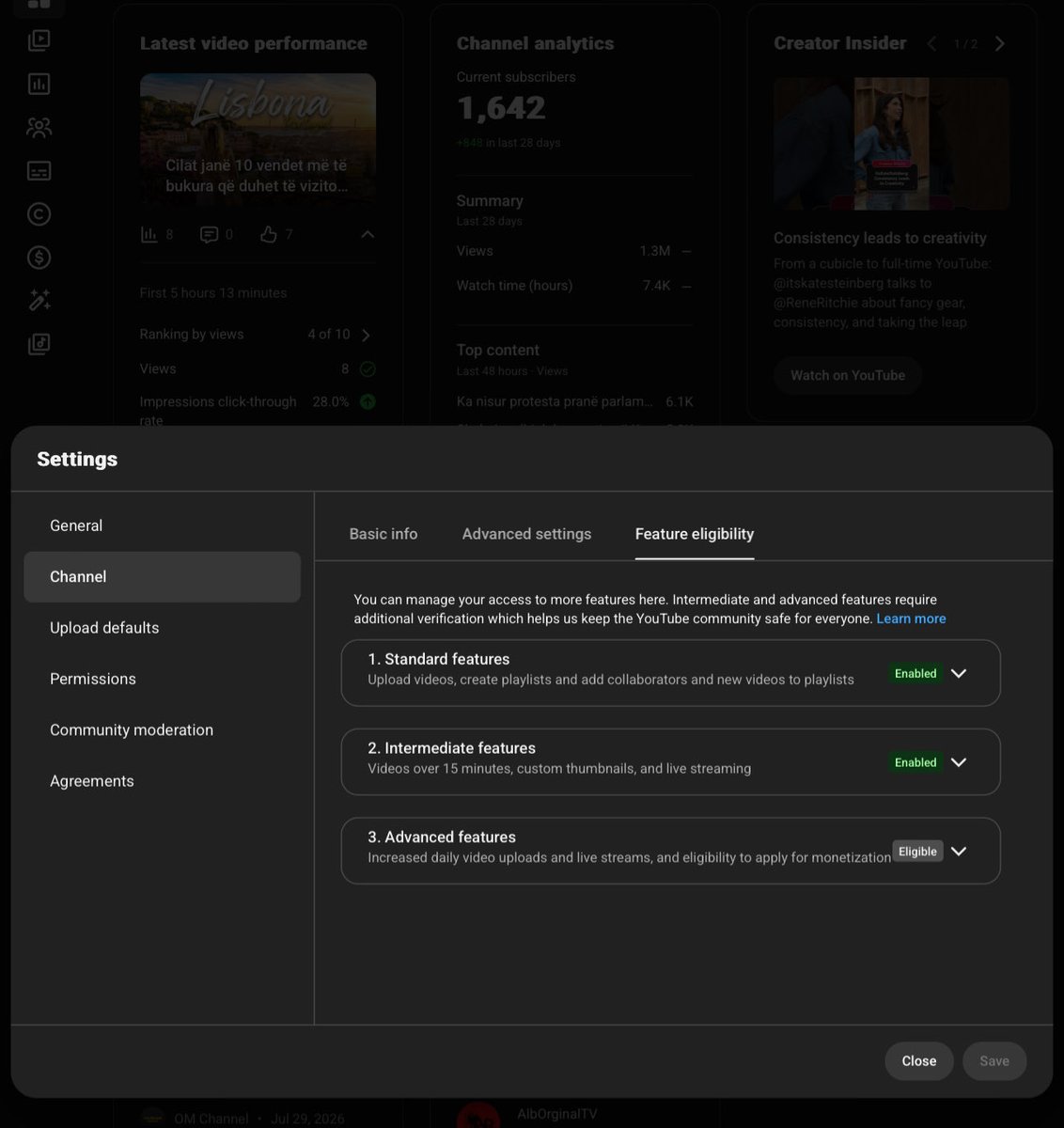1064x1128 pixels.
Task: Open Copyright icon in sidebar
Action: [39, 214]
